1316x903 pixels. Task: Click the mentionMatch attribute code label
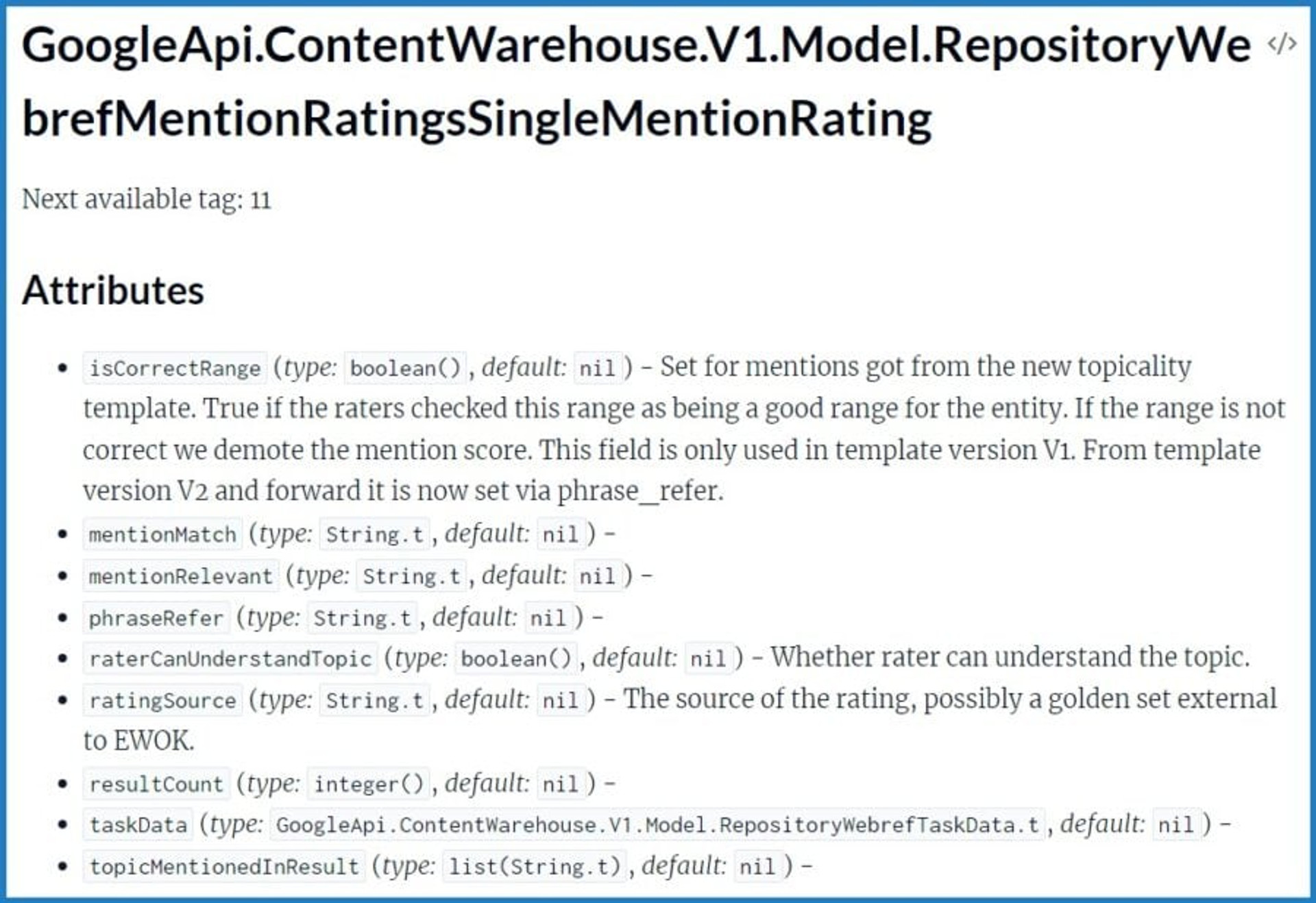coord(162,534)
